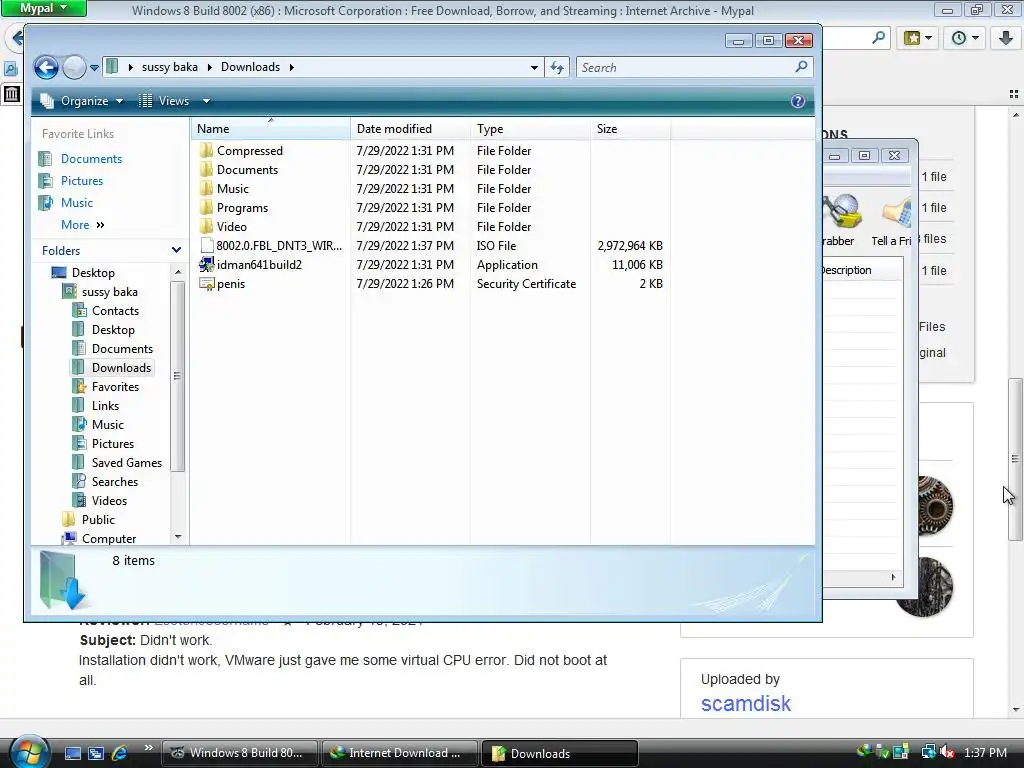
Task: Click the Internet Explorer quick launch icon
Action: click(119, 753)
